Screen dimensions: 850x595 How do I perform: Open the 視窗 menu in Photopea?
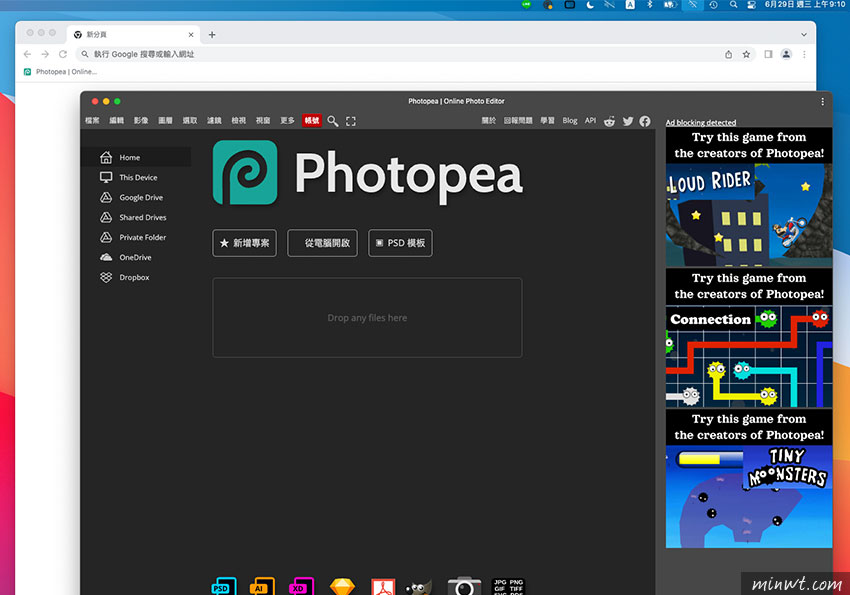pos(263,120)
